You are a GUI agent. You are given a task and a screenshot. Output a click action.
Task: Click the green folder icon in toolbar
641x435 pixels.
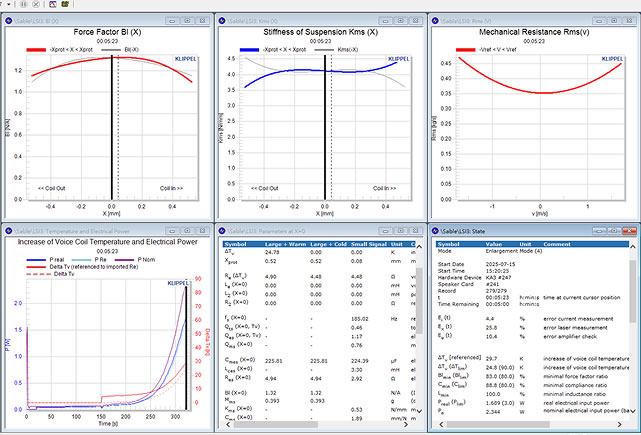click(x=63, y=4)
